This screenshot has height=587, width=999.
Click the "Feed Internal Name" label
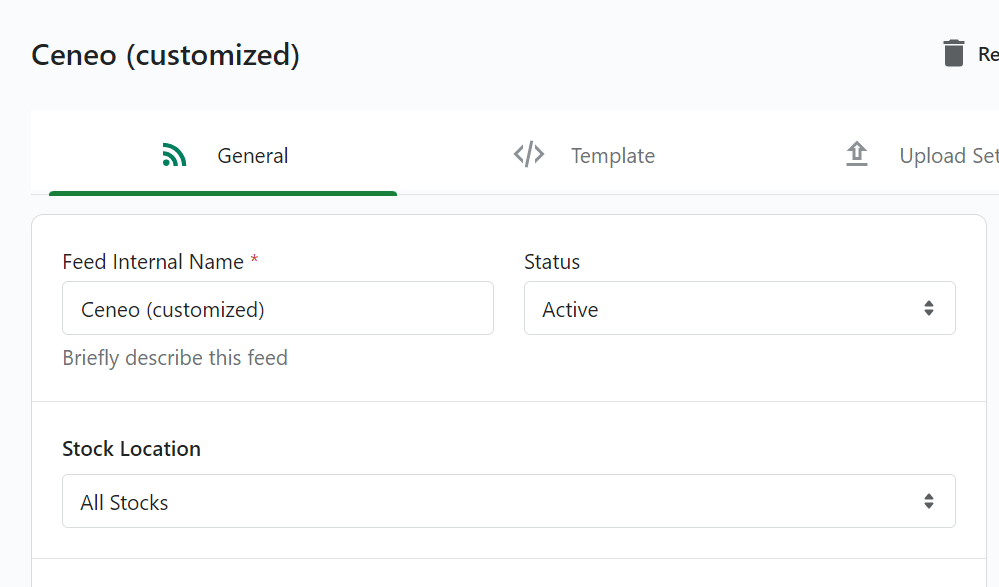pyautogui.click(x=153, y=262)
